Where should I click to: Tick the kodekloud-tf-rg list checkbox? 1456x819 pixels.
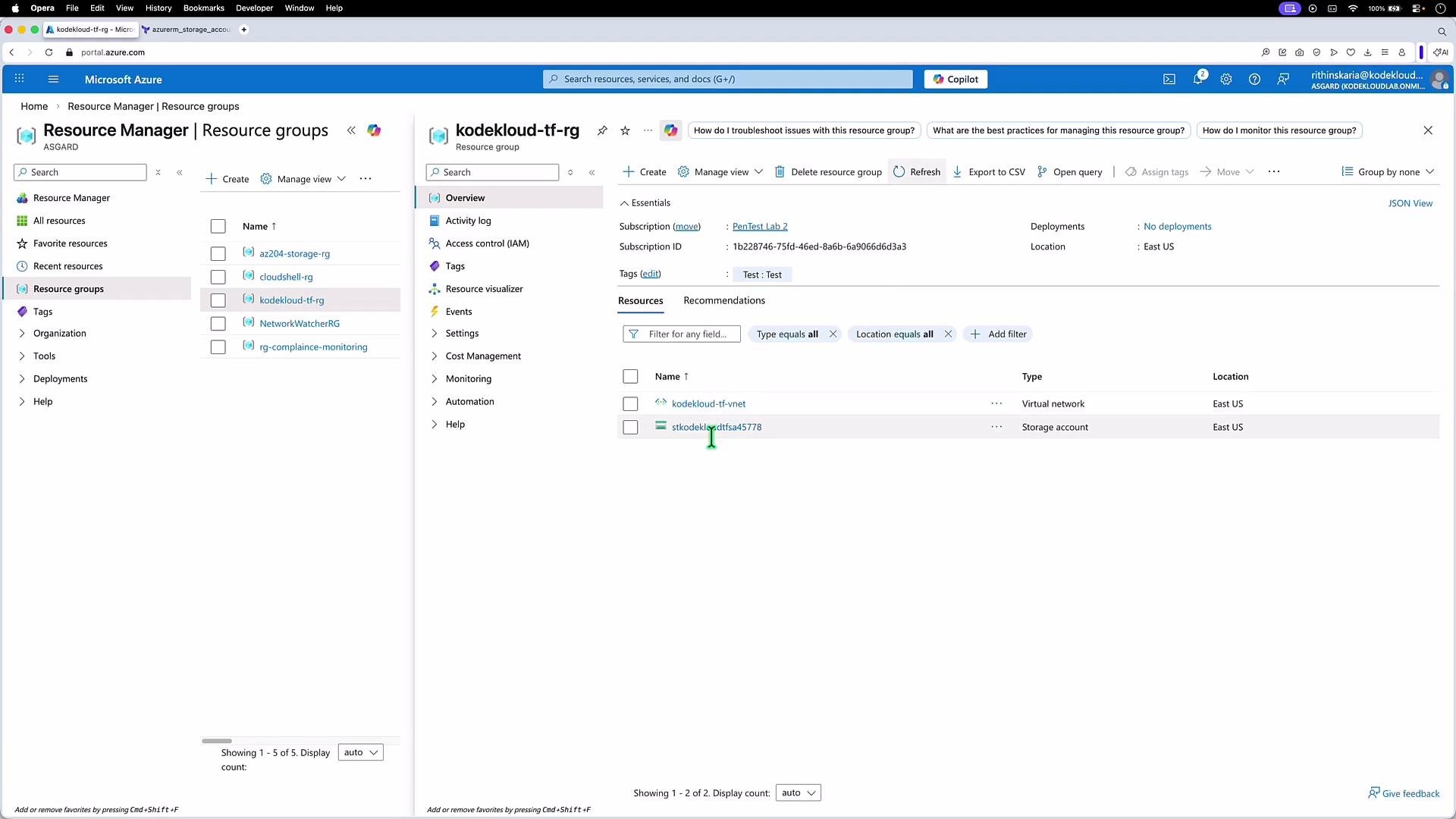pos(218,300)
